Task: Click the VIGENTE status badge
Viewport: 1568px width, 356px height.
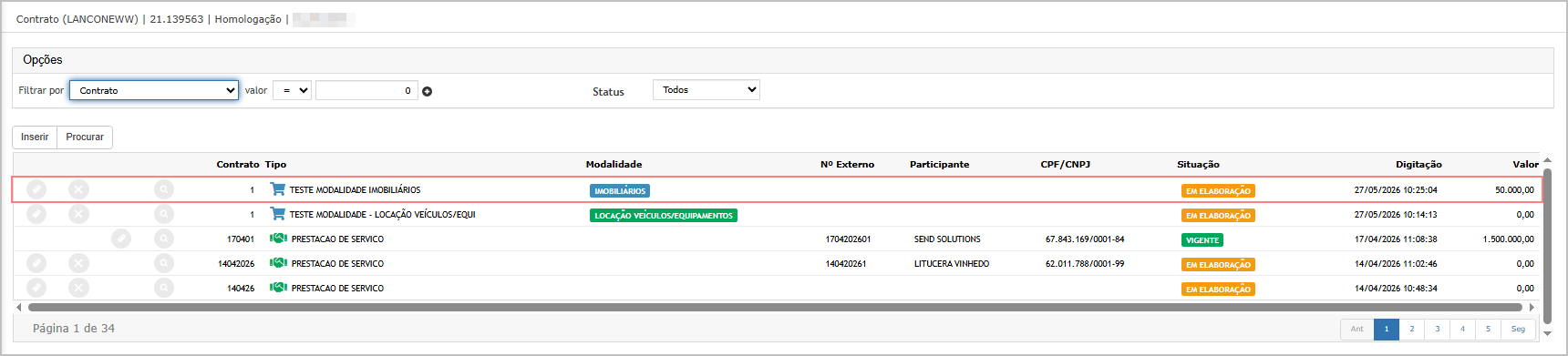Action: click(1202, 240)
